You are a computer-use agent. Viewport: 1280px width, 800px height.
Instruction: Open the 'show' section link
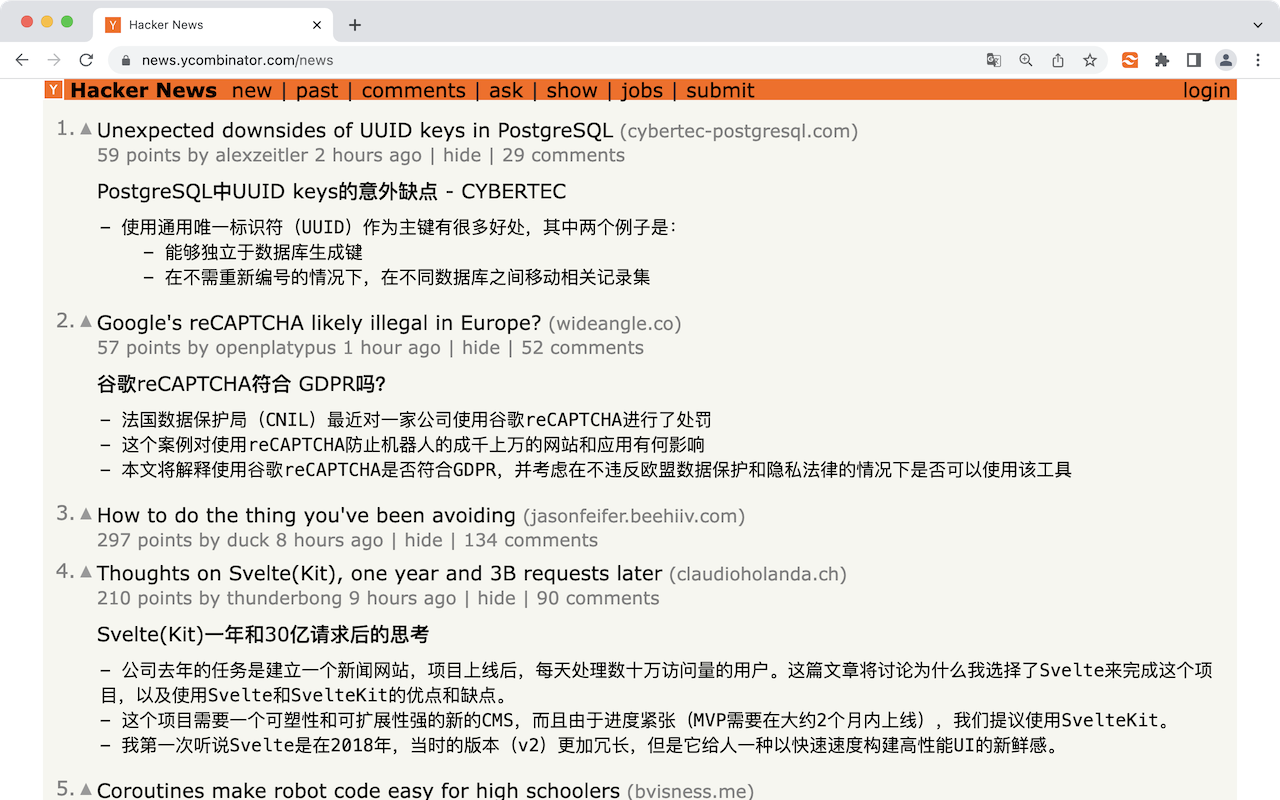[572, 90]
